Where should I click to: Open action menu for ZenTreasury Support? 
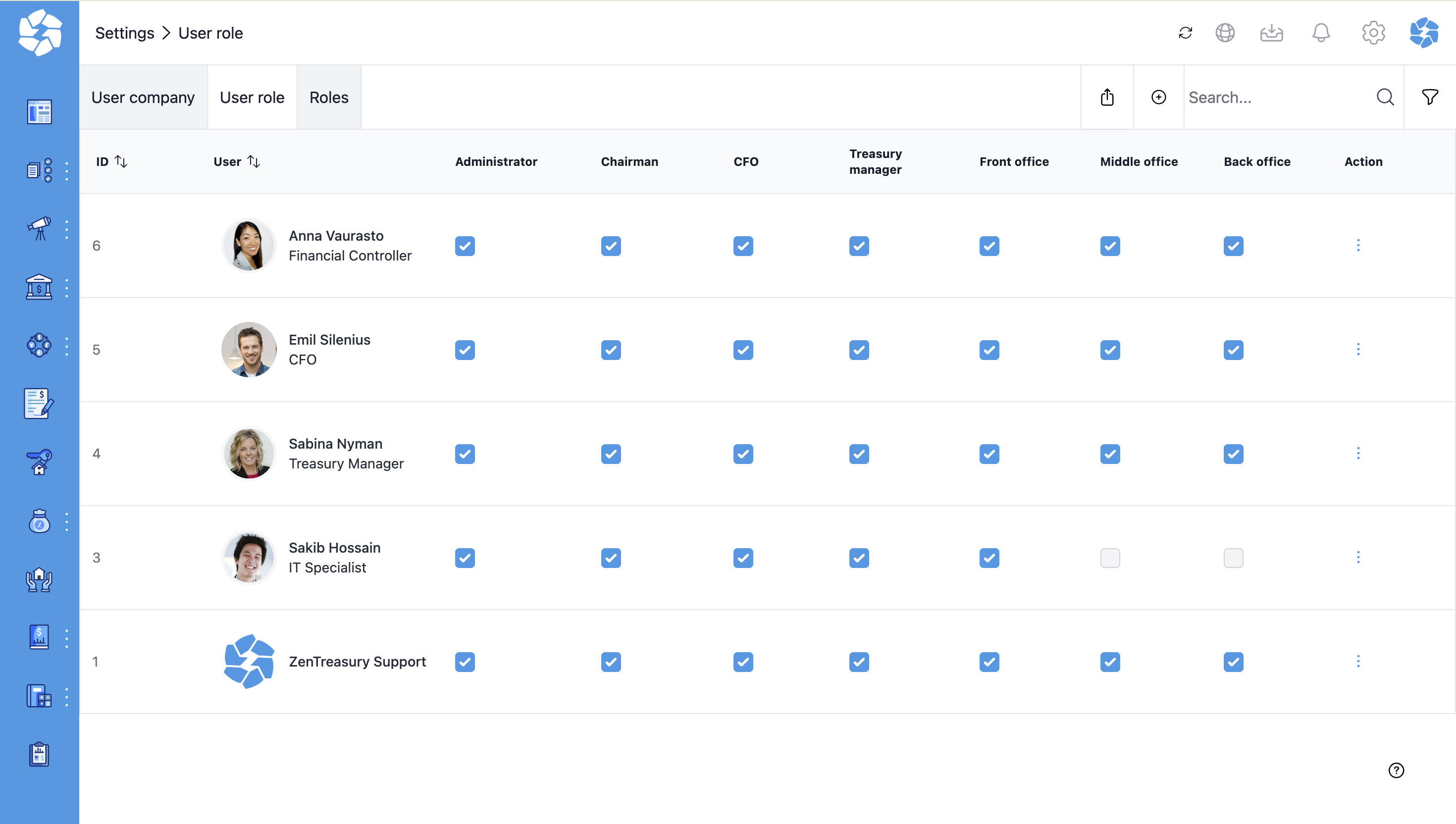(x=1358, y=662)
